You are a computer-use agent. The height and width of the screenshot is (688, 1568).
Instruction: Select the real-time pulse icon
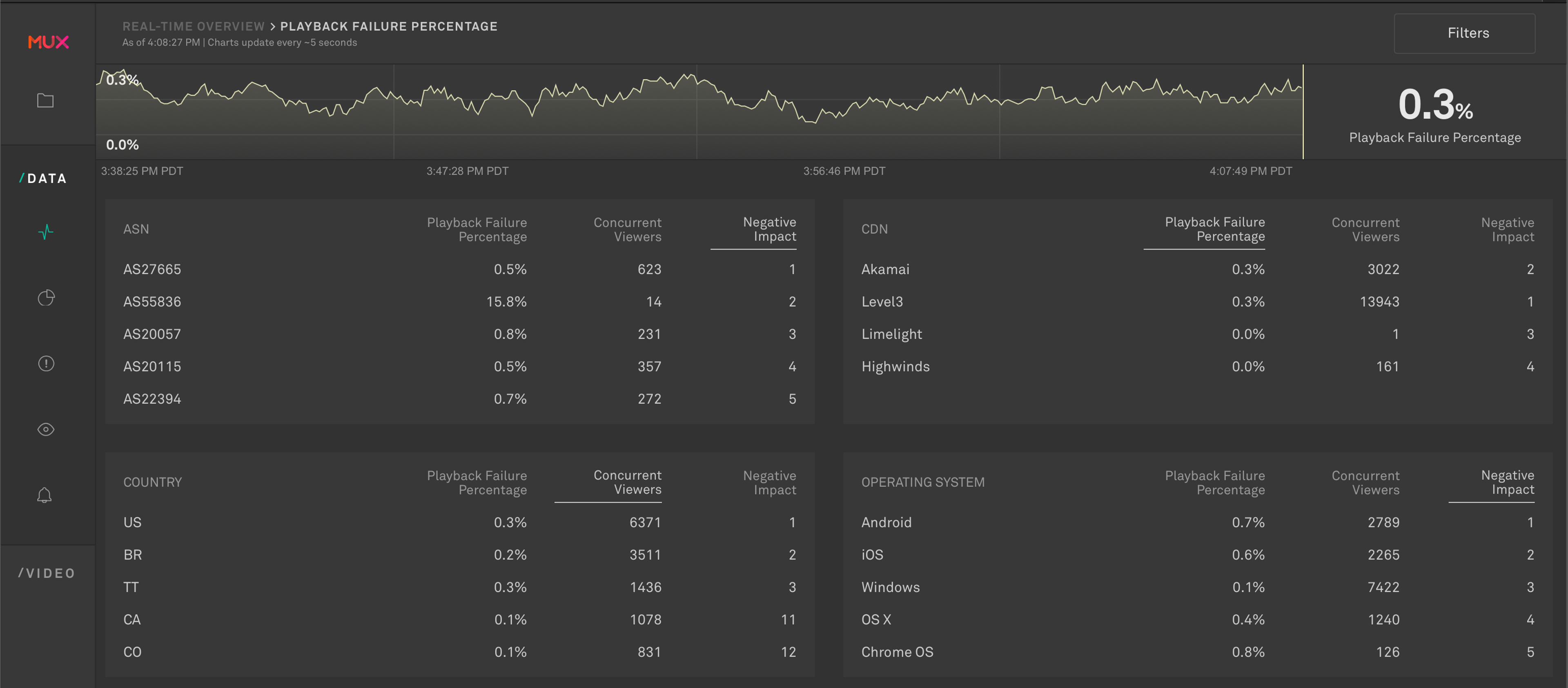[46, 232]
